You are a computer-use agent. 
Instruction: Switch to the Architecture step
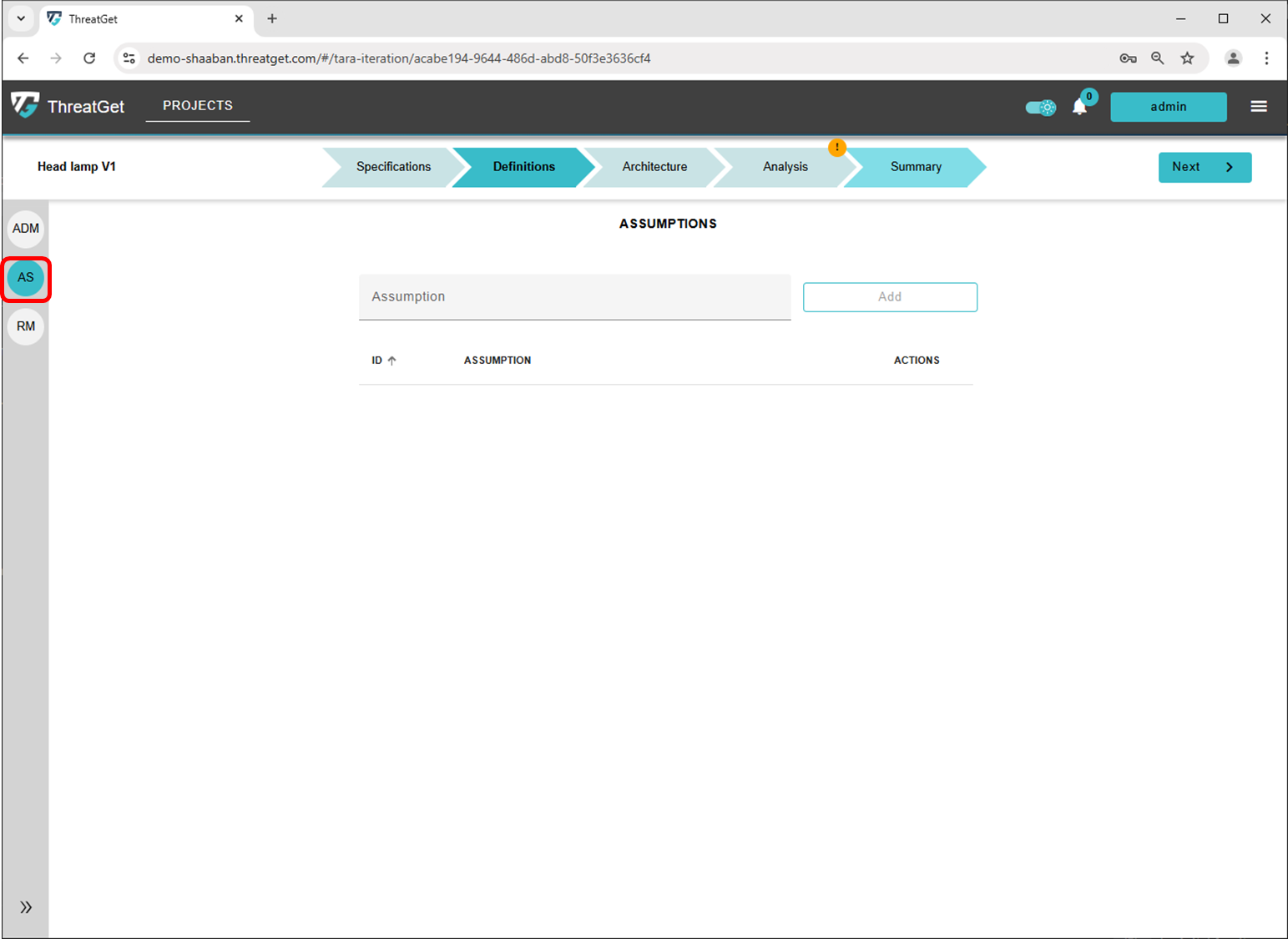click(x=654, y=167)
